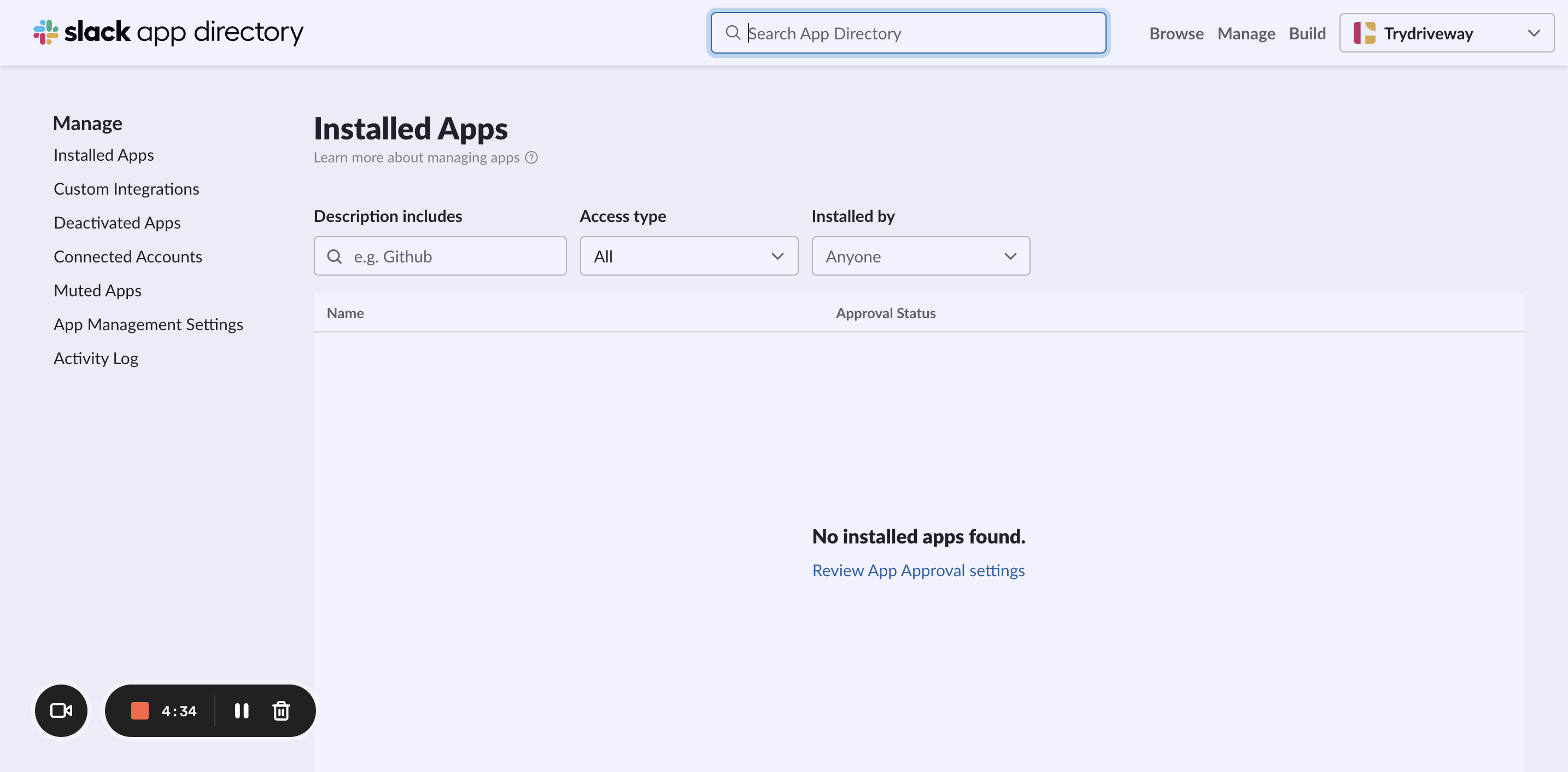1568x772 pixels.
Task: Click the delete recording trash icon
Action: [x=281, y=710]
